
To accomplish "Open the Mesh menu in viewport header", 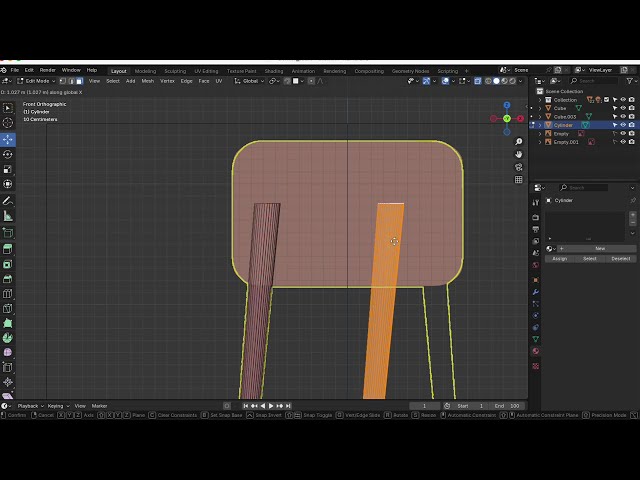I will point(147,81).
